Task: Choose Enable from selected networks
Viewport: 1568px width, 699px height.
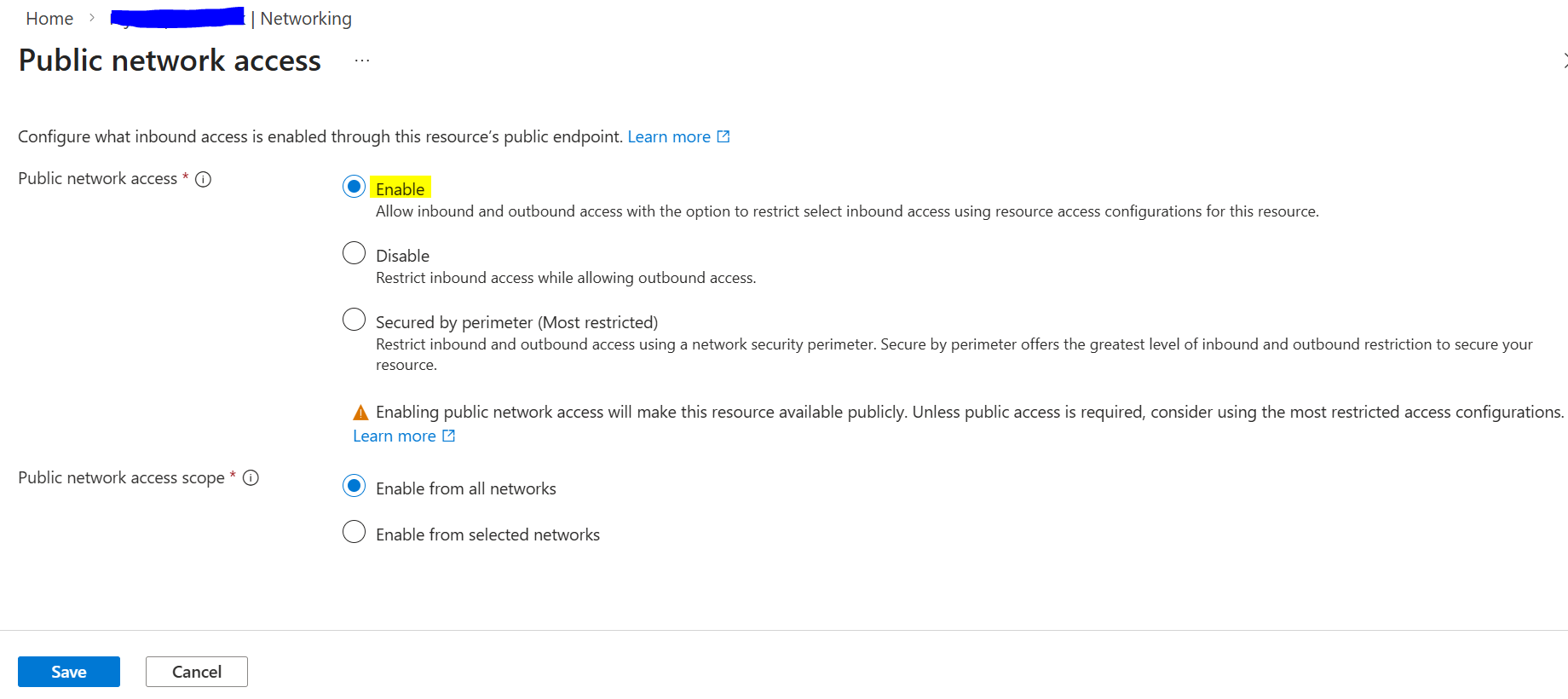Action: tap(354, 532)
